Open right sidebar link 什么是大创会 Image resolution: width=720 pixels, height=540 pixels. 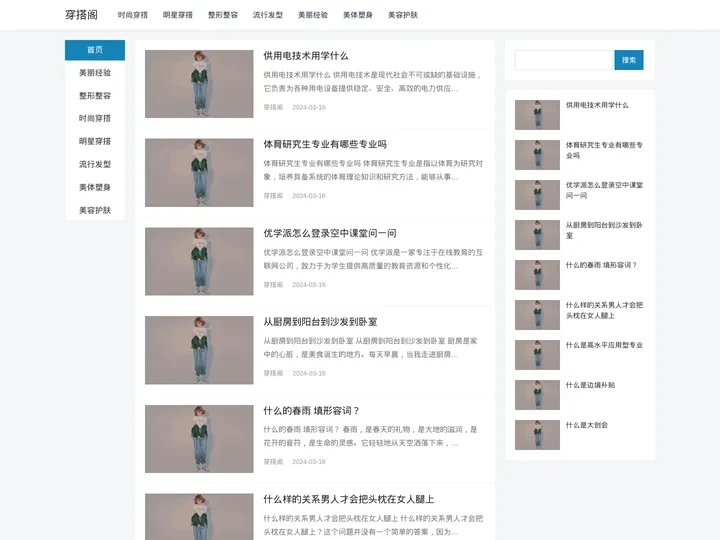[586, 425]
